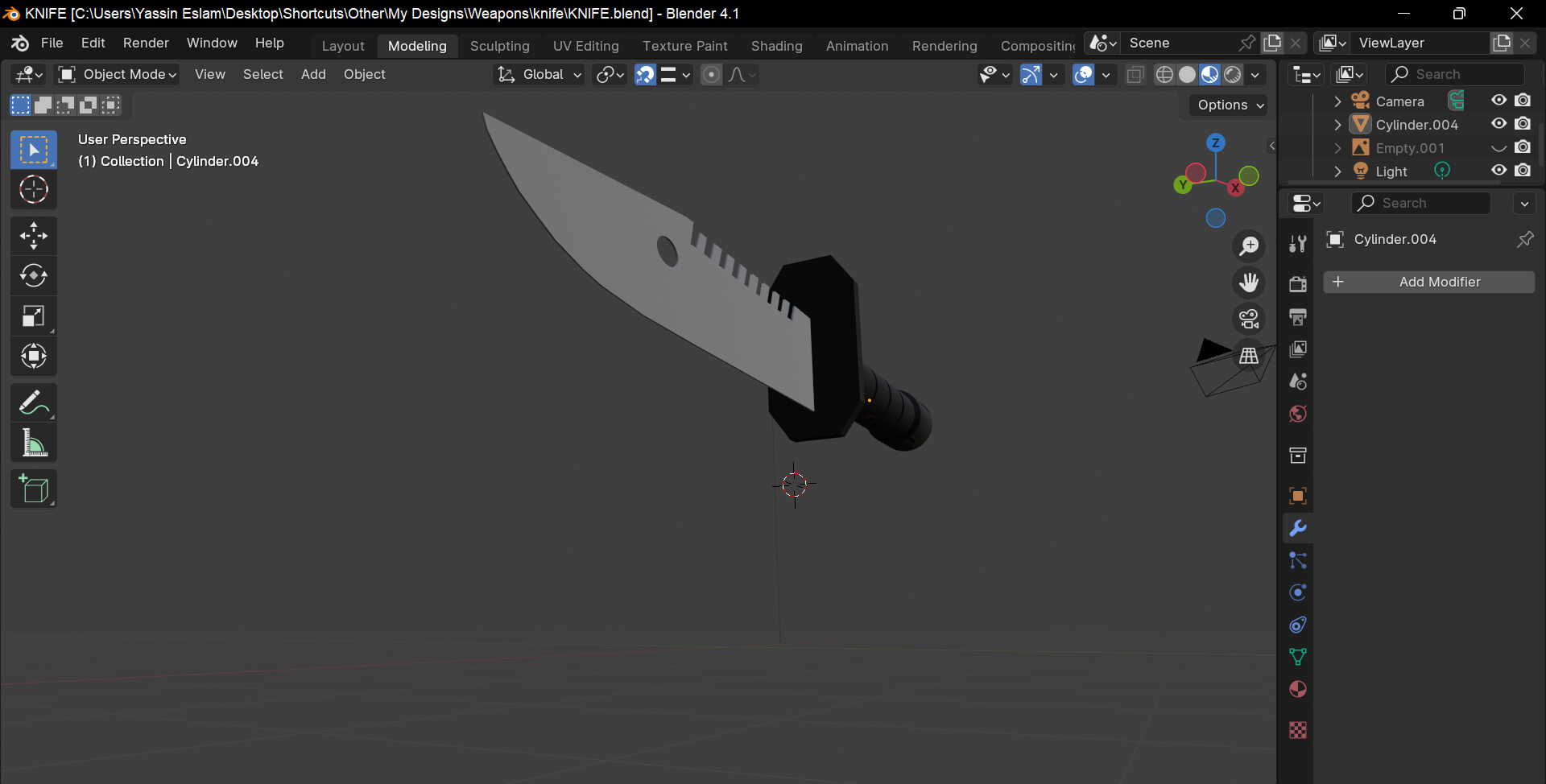1546x784 pixels.
Task: Activate the Move tool
Action: pyautogui.click(x=33, y=236)
